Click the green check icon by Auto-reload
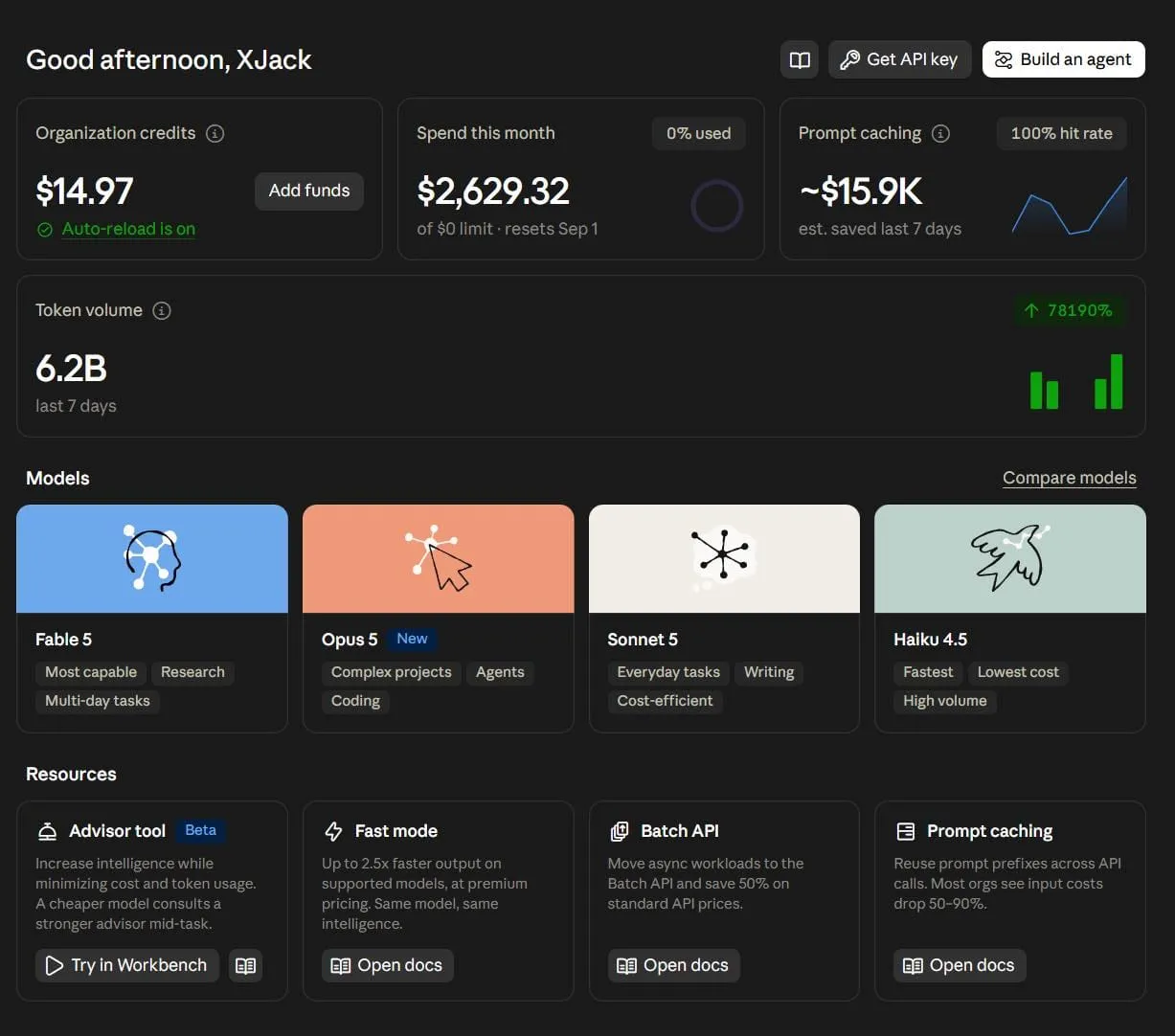Image resolution: width=1175 pixels, height=1036 pixels. click(44, 230)
